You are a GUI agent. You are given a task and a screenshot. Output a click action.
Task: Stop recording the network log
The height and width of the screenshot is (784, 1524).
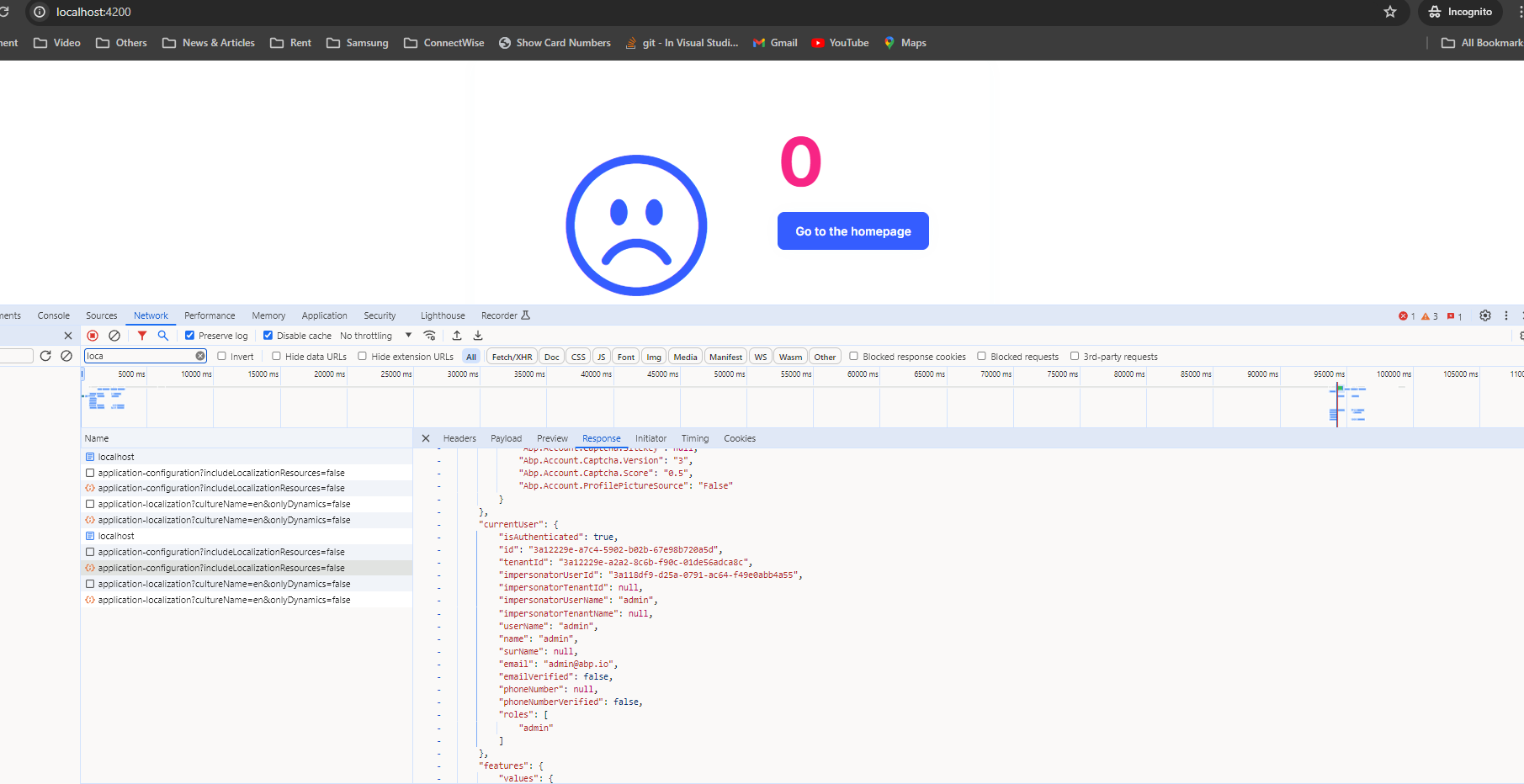(93, 336)
